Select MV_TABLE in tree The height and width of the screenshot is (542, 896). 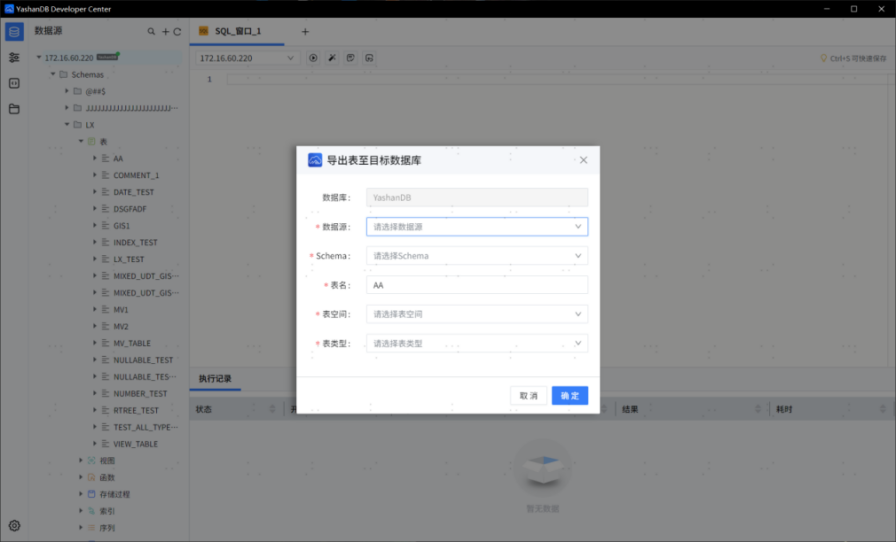pyautogui.click(x=132, y=343)
